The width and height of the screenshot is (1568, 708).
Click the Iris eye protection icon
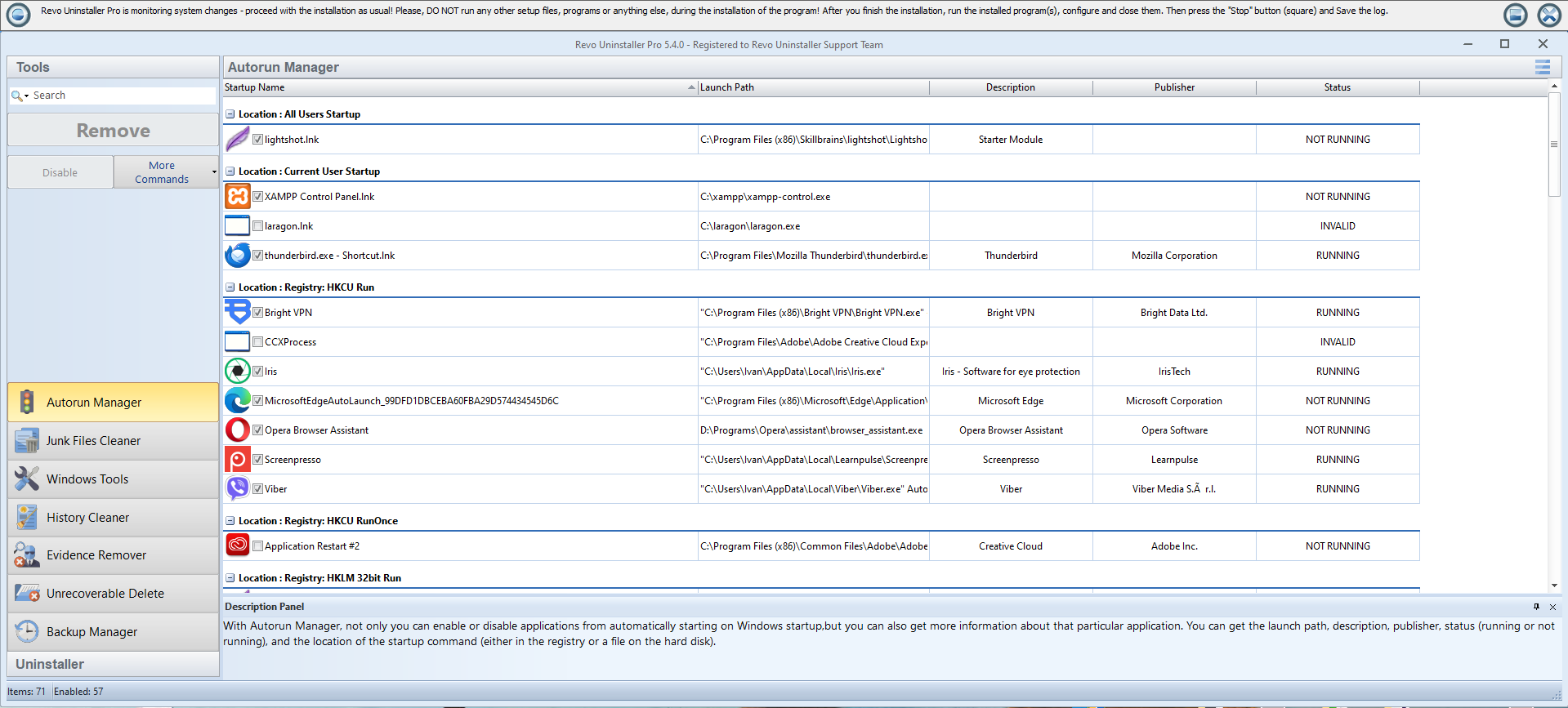237,372
